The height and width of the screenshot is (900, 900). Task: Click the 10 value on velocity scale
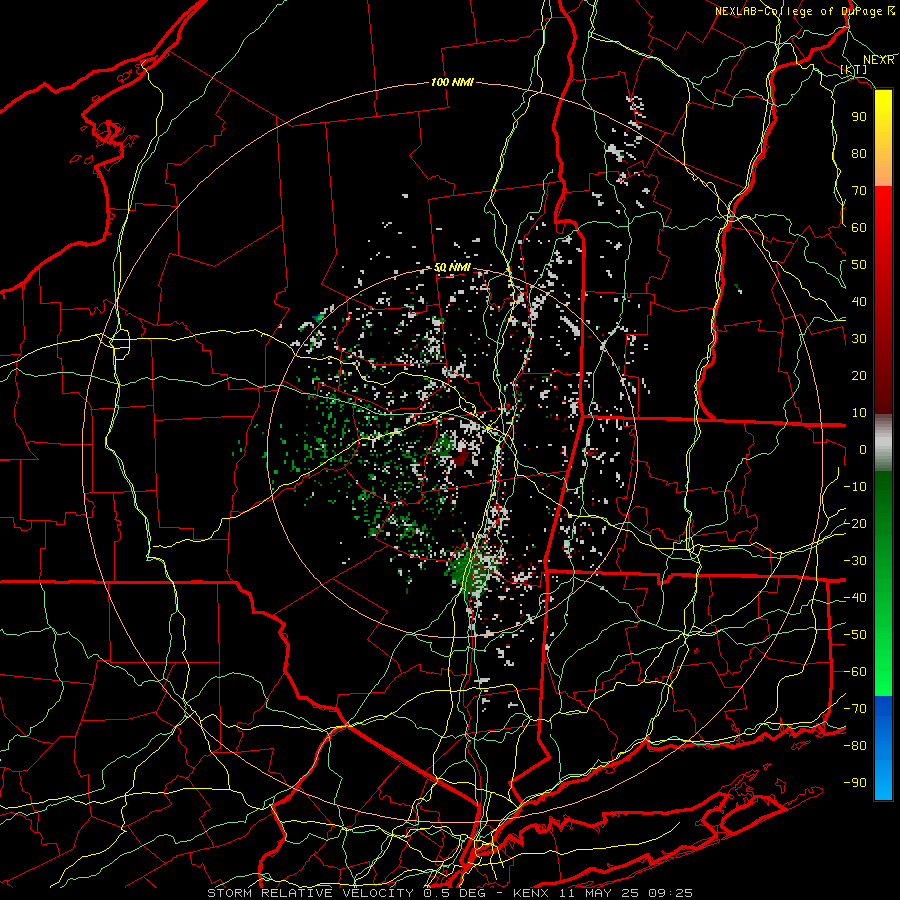[x=859, y=413]
